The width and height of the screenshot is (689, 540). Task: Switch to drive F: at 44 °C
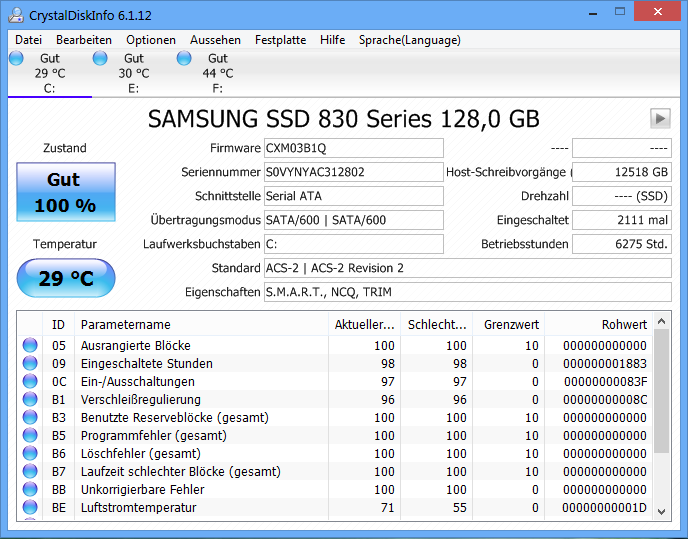pos(218,73)
